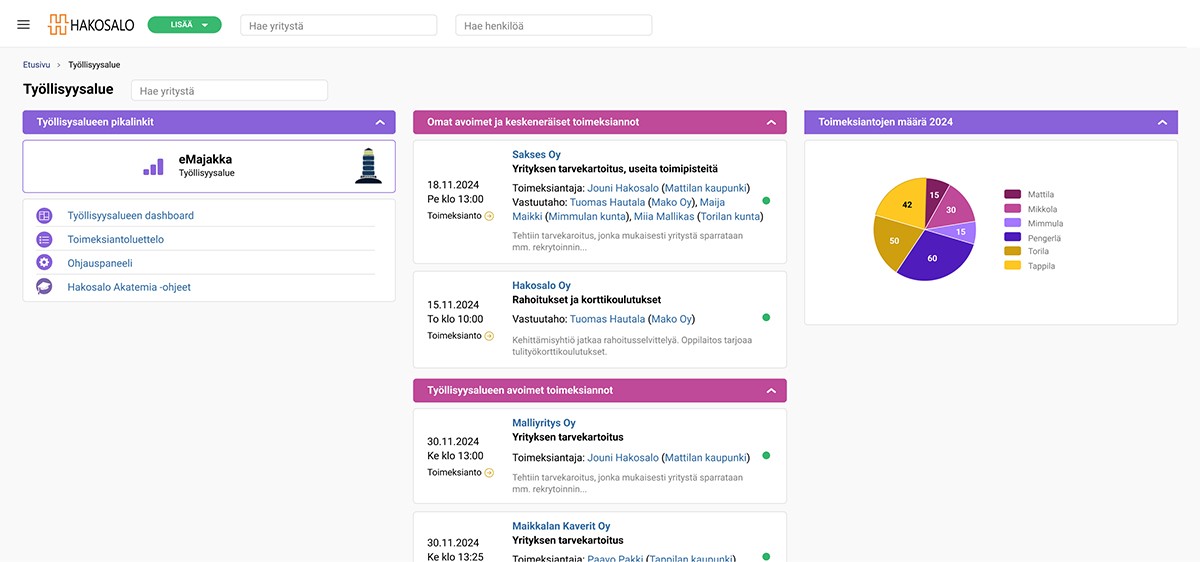This screenshot has width=1200, height=562.
Task: Focus the Hae yritystä field beside Työllisyysalue
Action: coord(230,90)
